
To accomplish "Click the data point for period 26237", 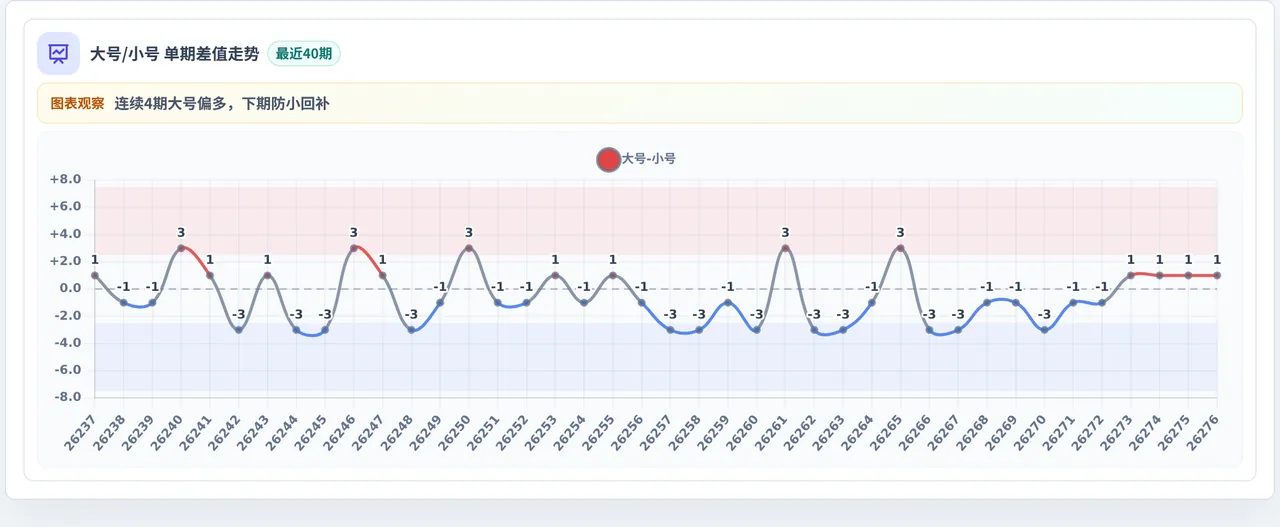I will (x=95, y=275).
